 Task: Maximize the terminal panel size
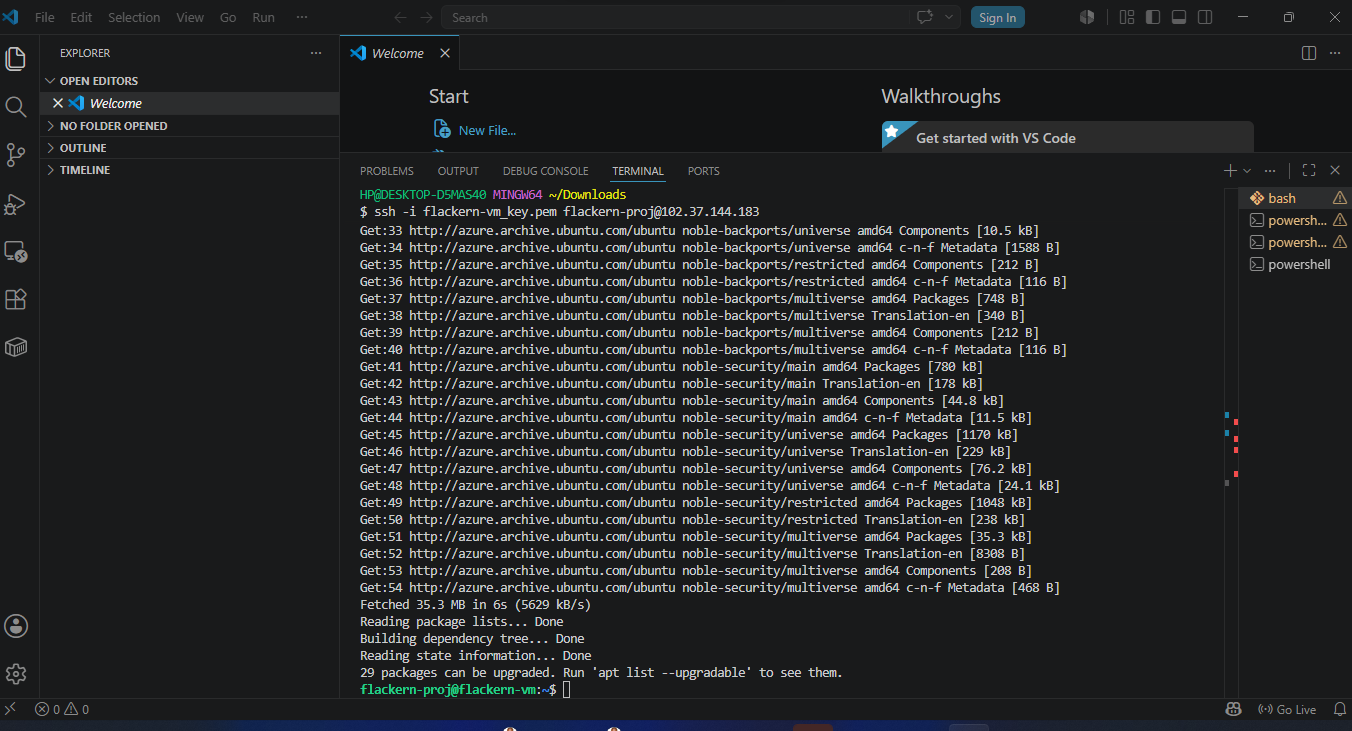click(1309, 171)
